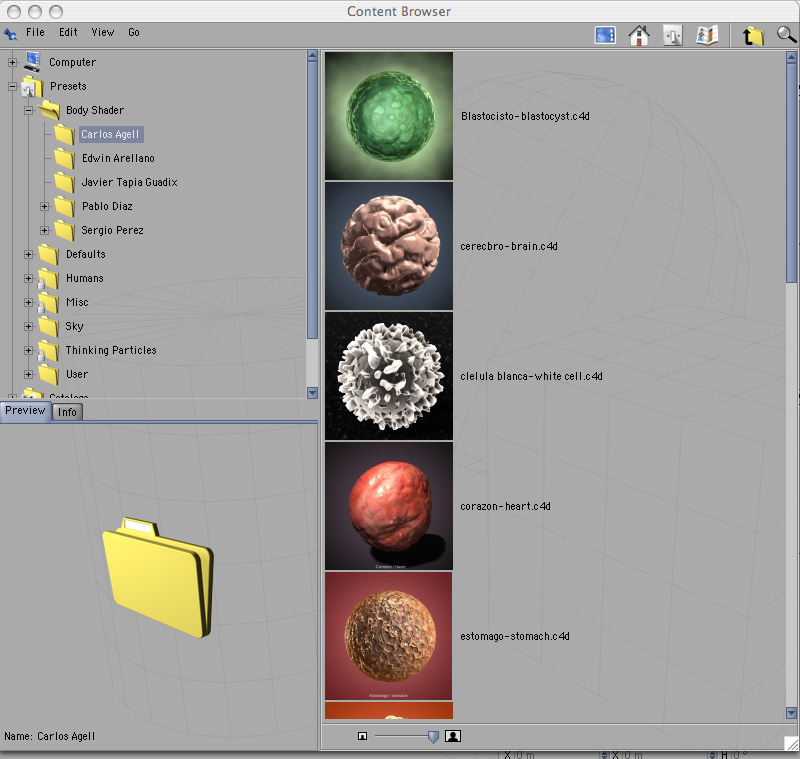Open the Go menu
The width and height of the screenshot is (800, 759).
(134, 33)
